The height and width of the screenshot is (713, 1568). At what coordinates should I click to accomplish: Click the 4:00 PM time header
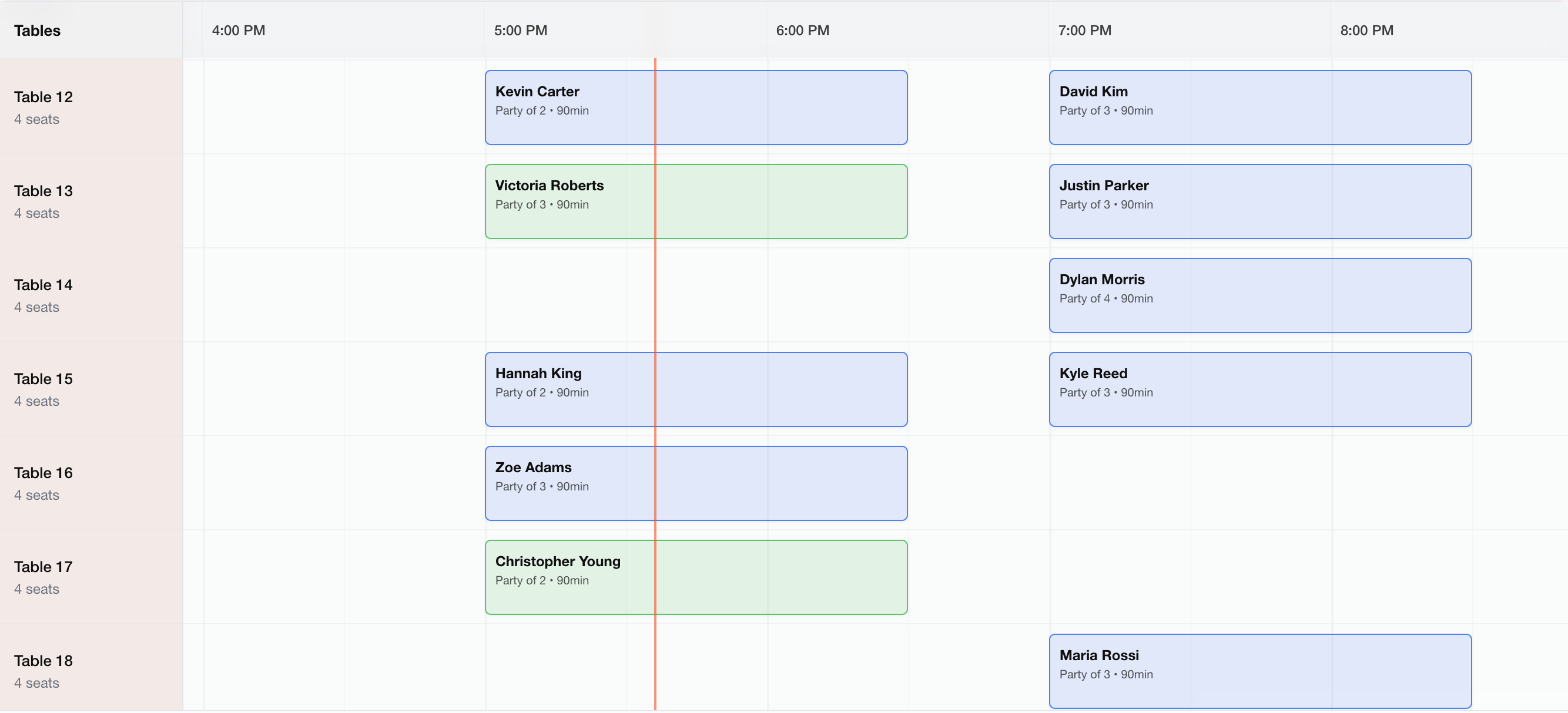coord(239,31)
